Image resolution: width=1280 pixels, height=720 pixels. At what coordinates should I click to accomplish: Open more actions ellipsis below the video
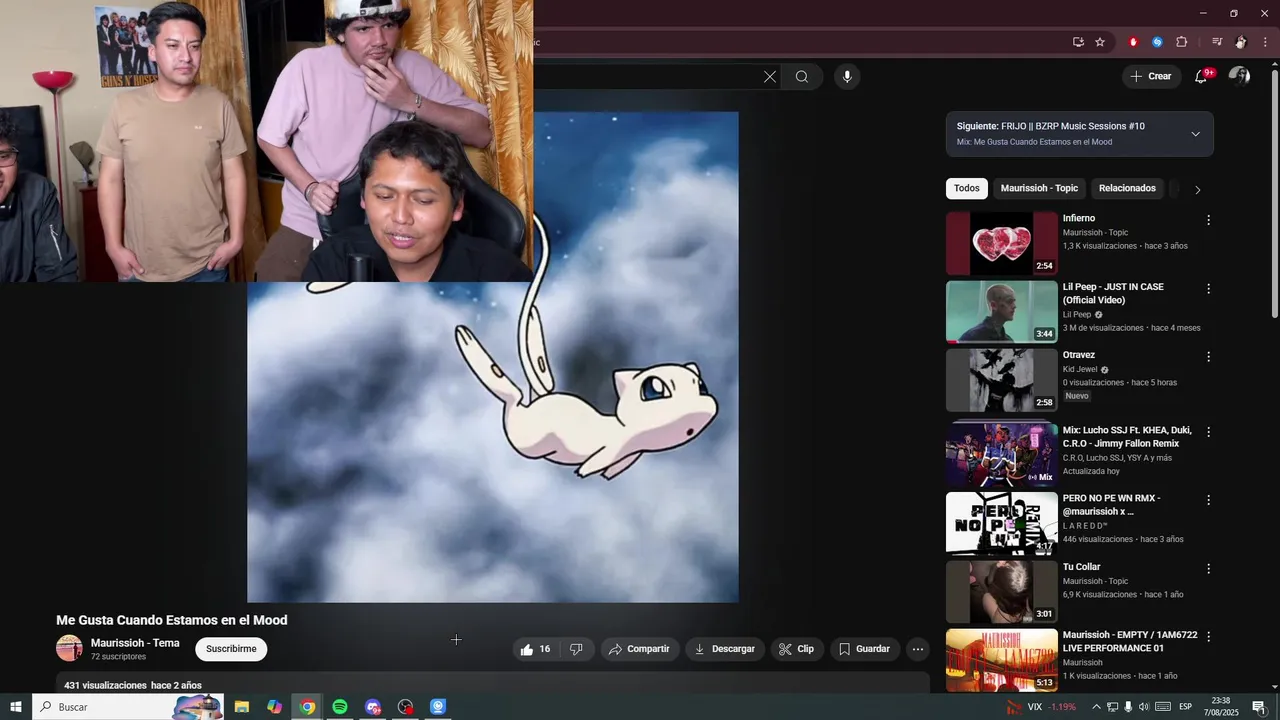[918, 649]
